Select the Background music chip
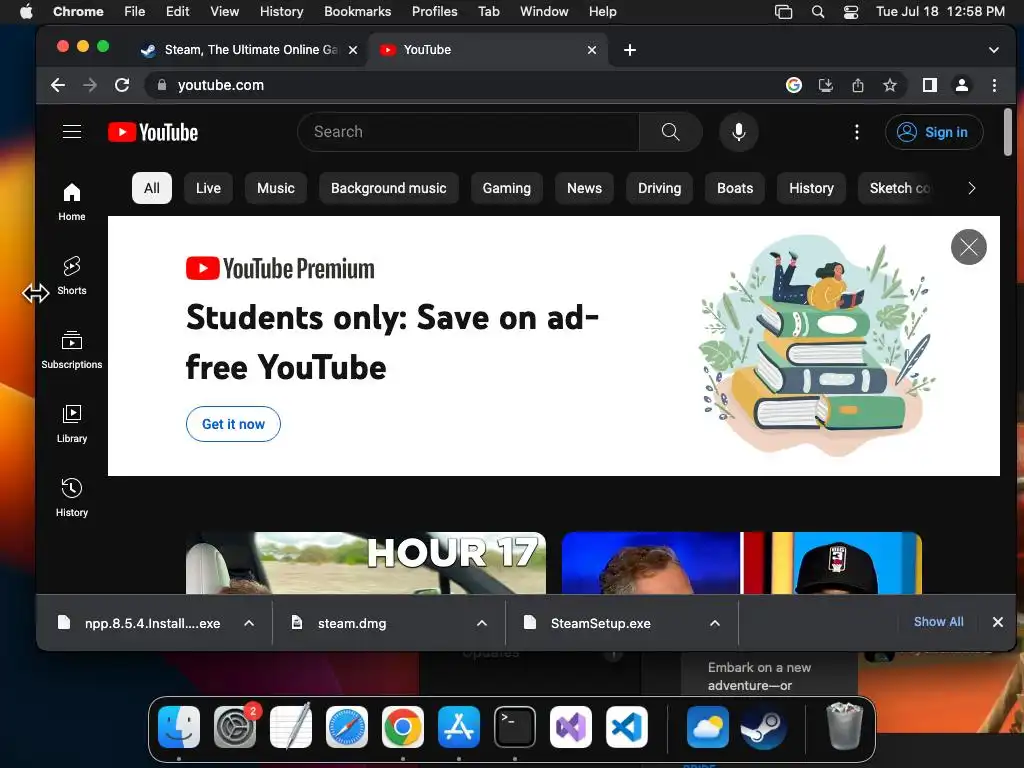 coord(389,188)
